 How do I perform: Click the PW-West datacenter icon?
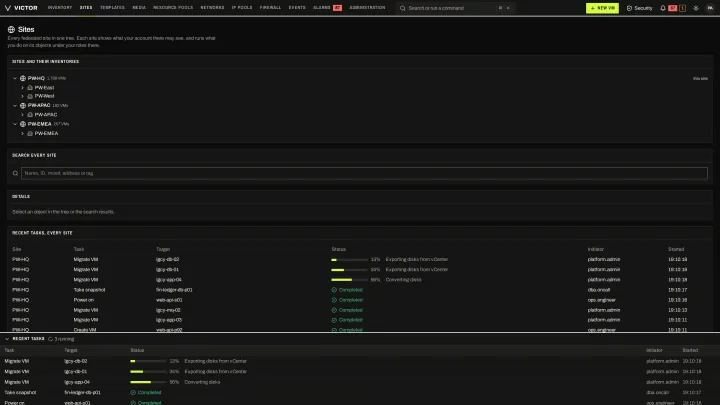[x=30, y=96]
